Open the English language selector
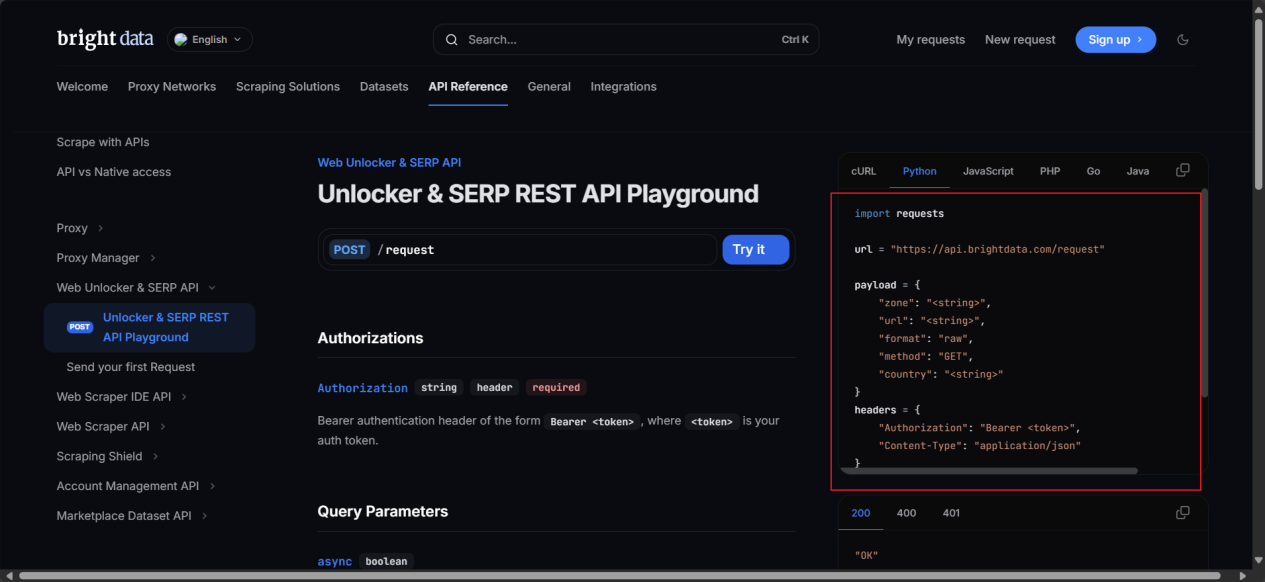Image resolution: width=1265 pixels, height=582 pixels. tap(209, 40)
